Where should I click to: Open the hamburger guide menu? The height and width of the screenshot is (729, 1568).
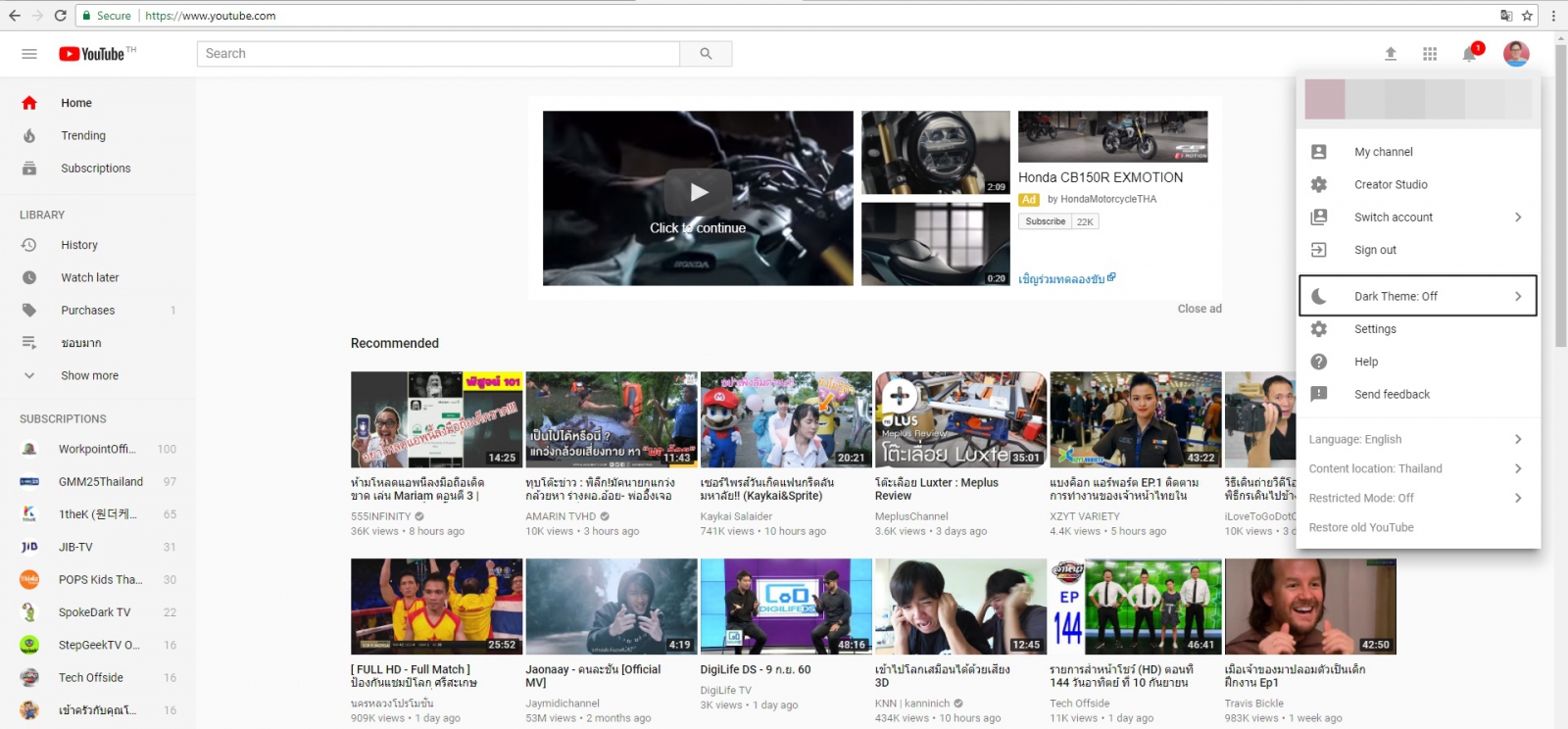(29, 54)
